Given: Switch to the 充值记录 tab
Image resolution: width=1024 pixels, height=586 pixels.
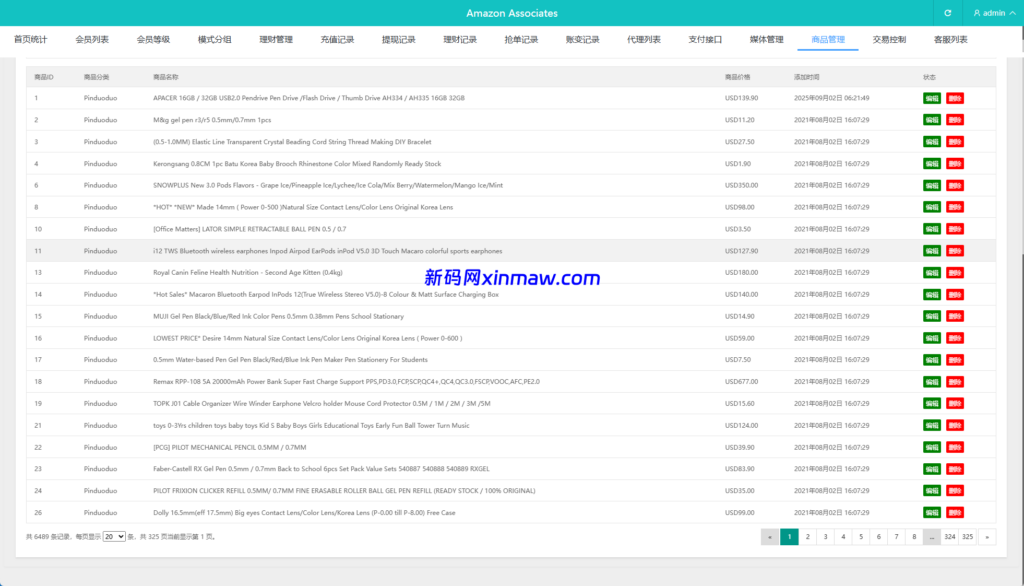Looking at the screenshot, I should [x=337, y=38].
